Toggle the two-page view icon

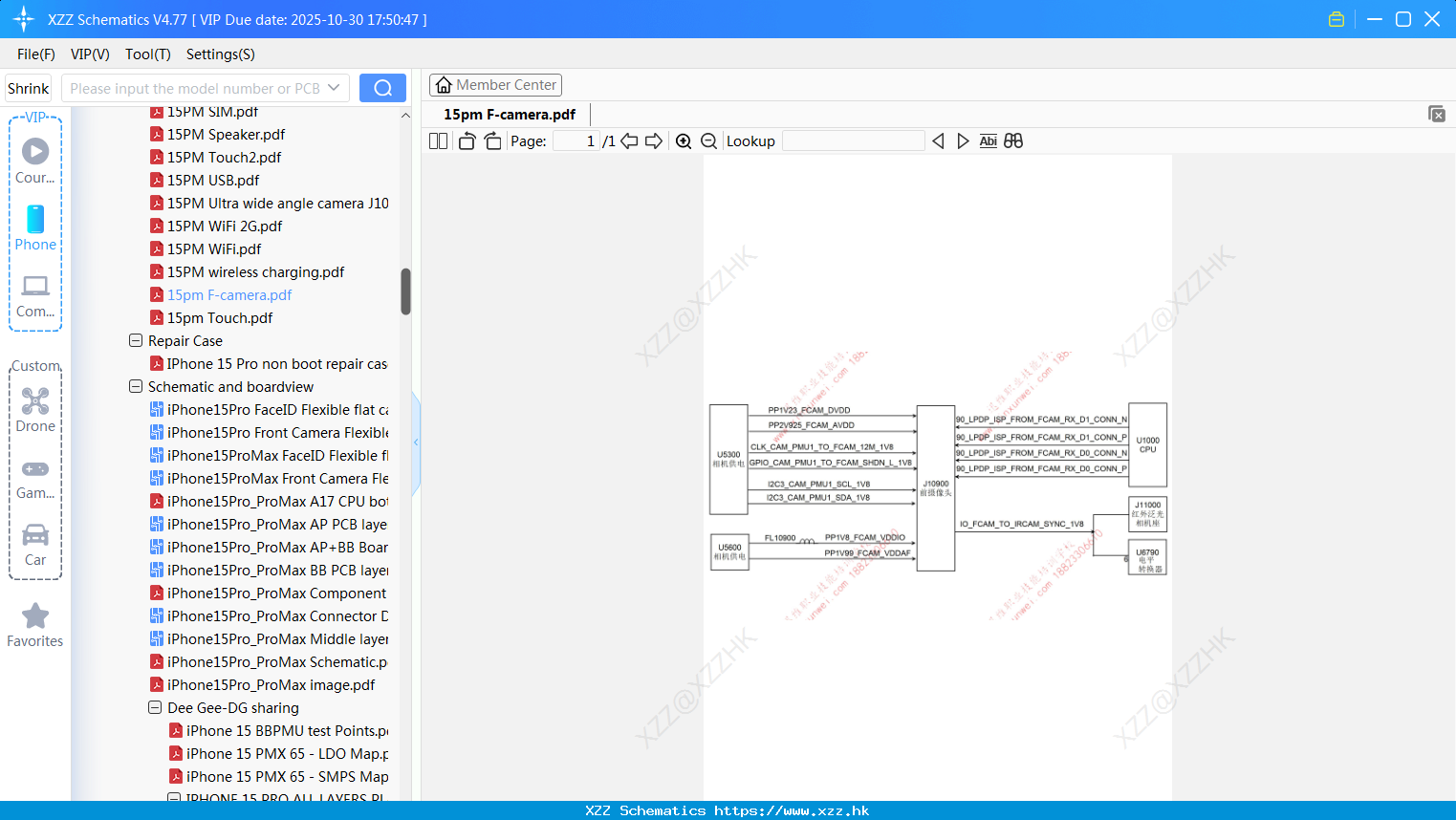(438, 140)
